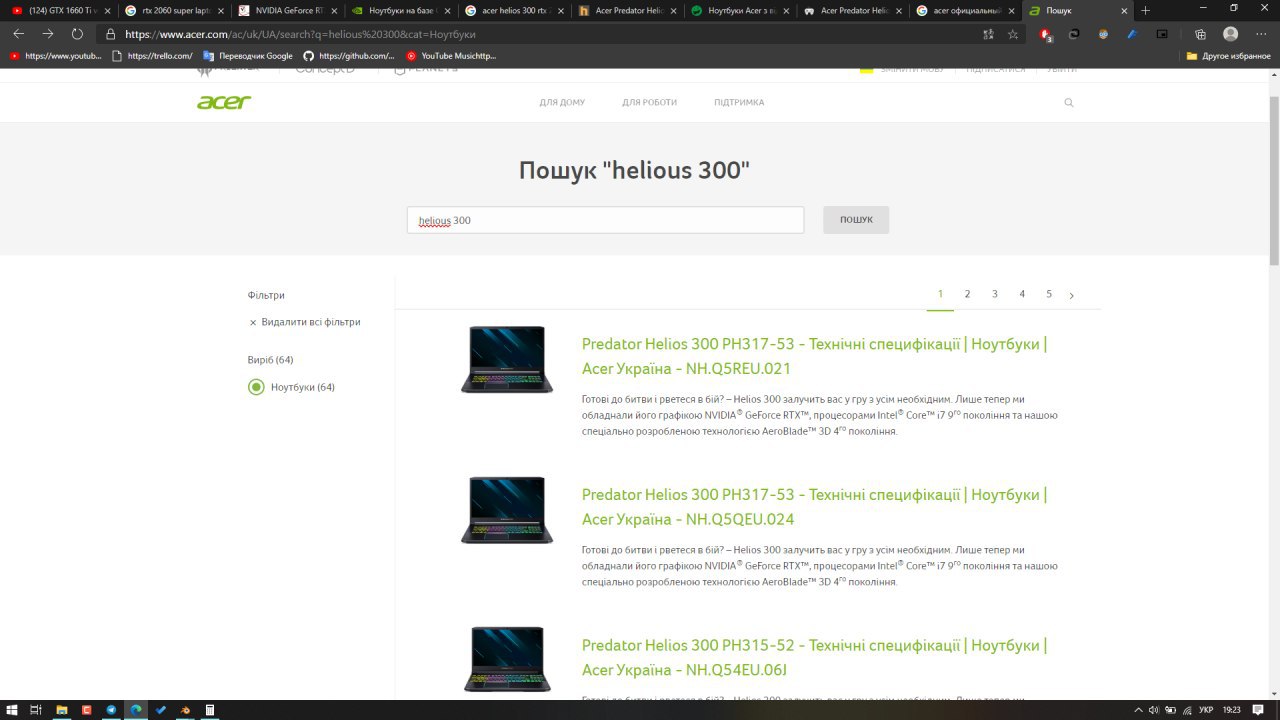Reload the current page
The width and height of the screenshot is (1280, 720).
[x=77, y=33]
